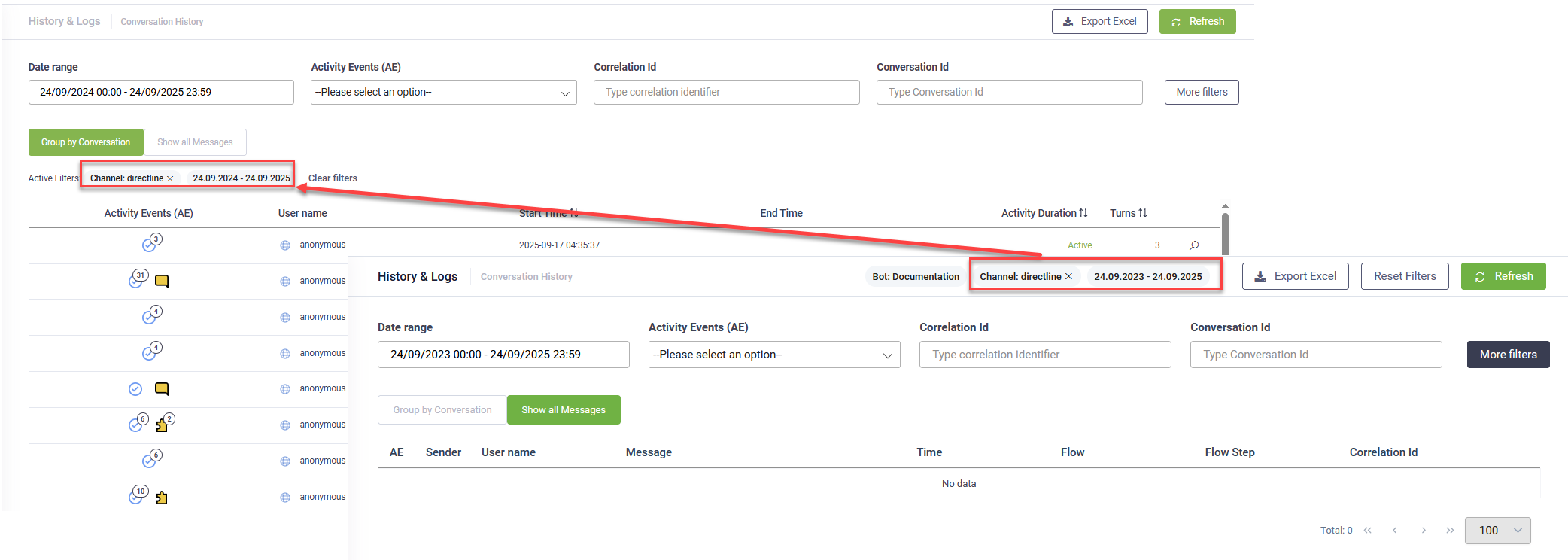The image size is (1568, 560).
Task: Select the green Group by Conversation toggle
Action: point(86,142)
